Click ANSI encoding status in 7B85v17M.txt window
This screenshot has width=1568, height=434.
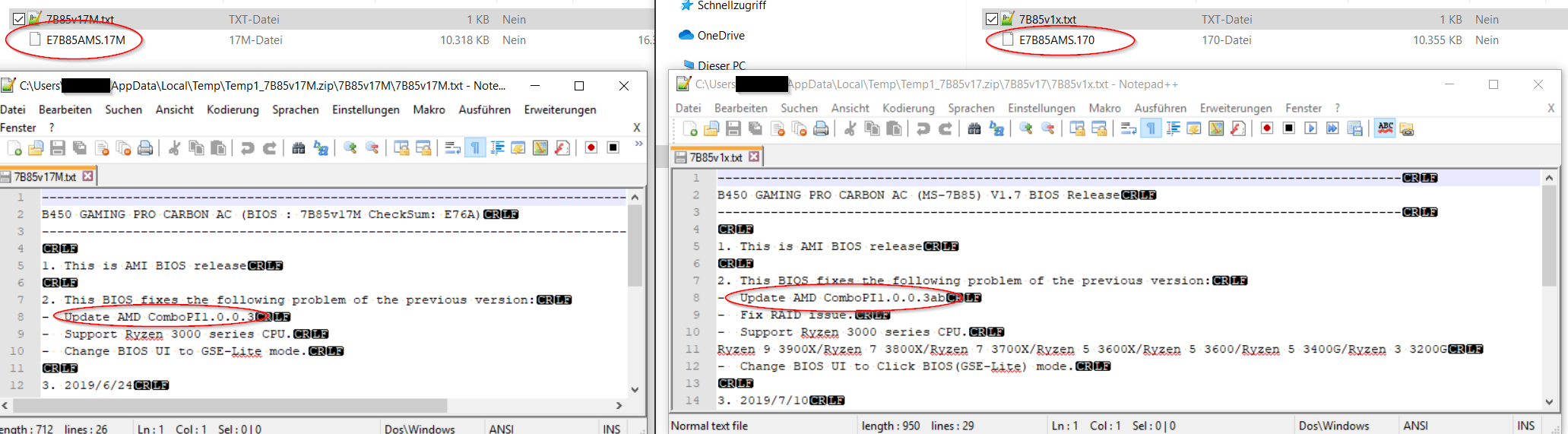click(x=501, y=429)
